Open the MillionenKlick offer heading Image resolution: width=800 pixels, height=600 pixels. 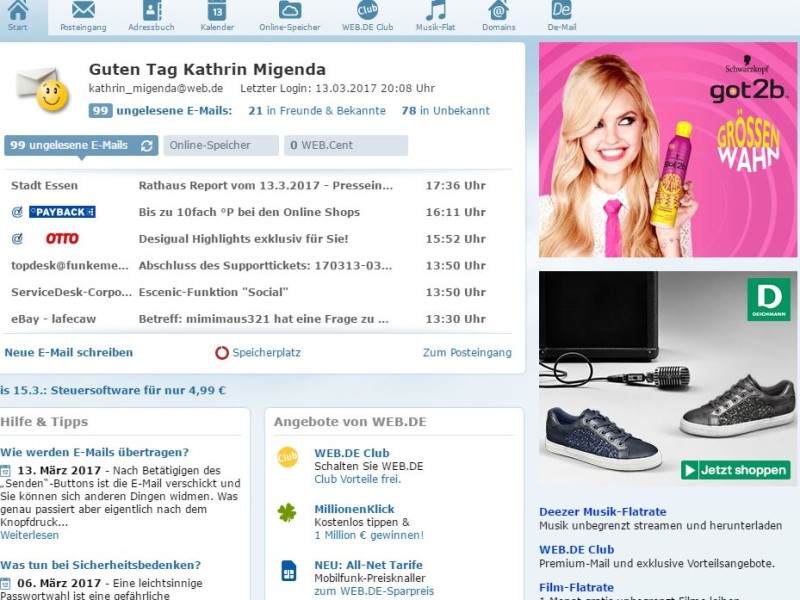(x=354, y=509)
